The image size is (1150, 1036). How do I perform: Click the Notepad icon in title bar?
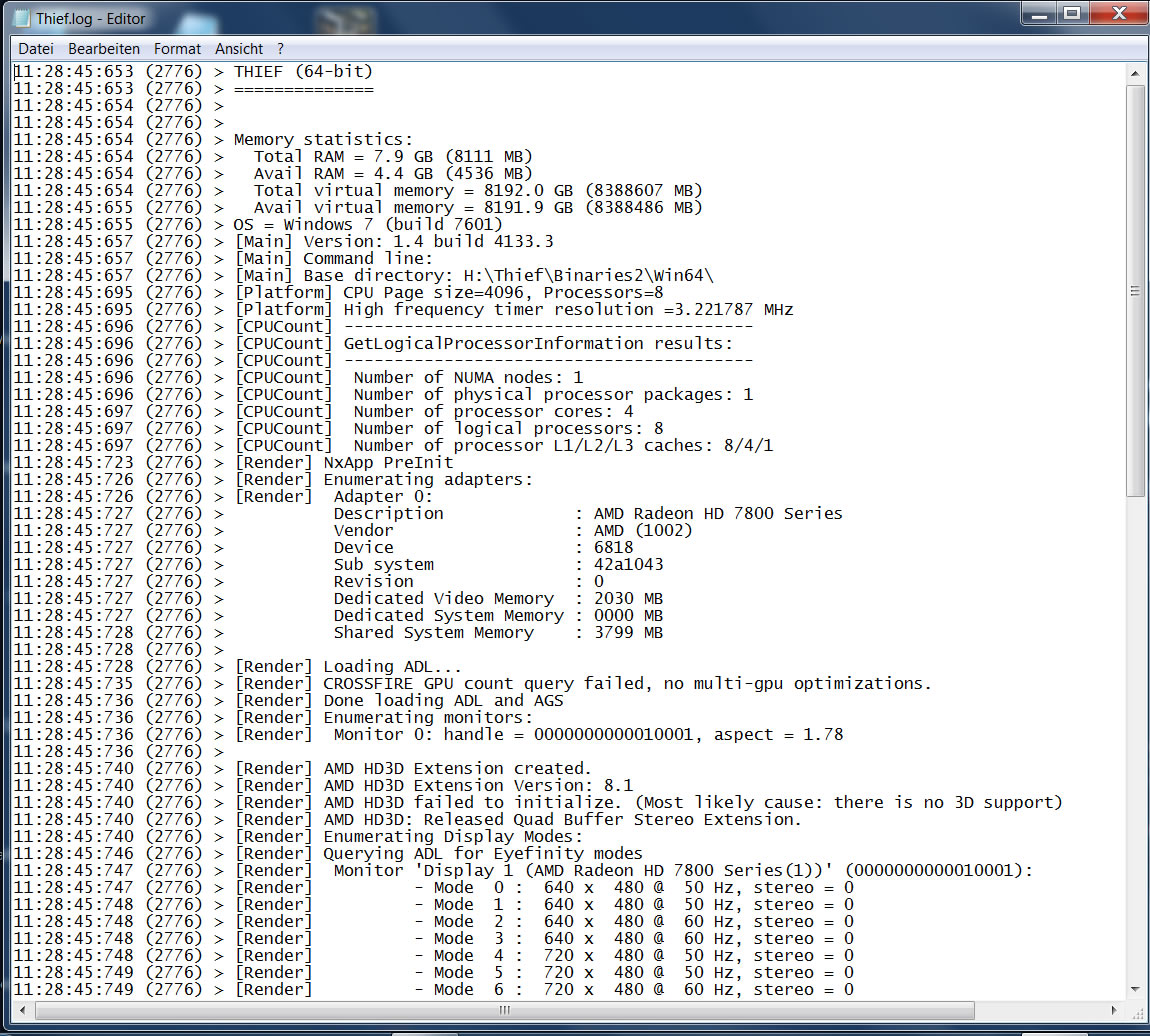[22, 18]
